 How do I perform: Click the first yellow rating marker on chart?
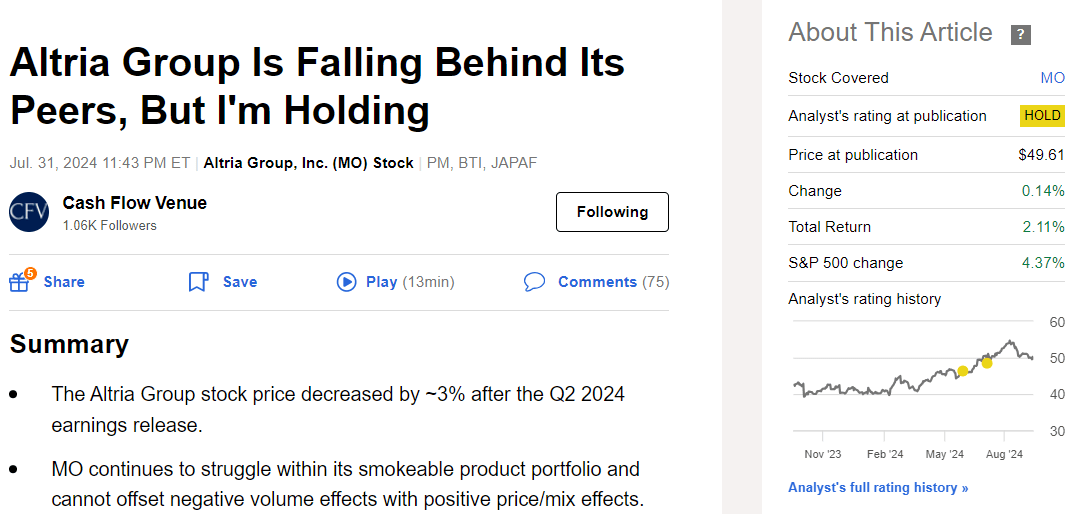[962, 371]
